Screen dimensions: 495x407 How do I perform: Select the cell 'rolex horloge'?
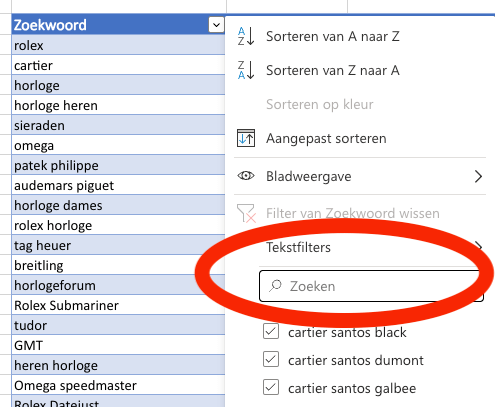tap(118, 225)
